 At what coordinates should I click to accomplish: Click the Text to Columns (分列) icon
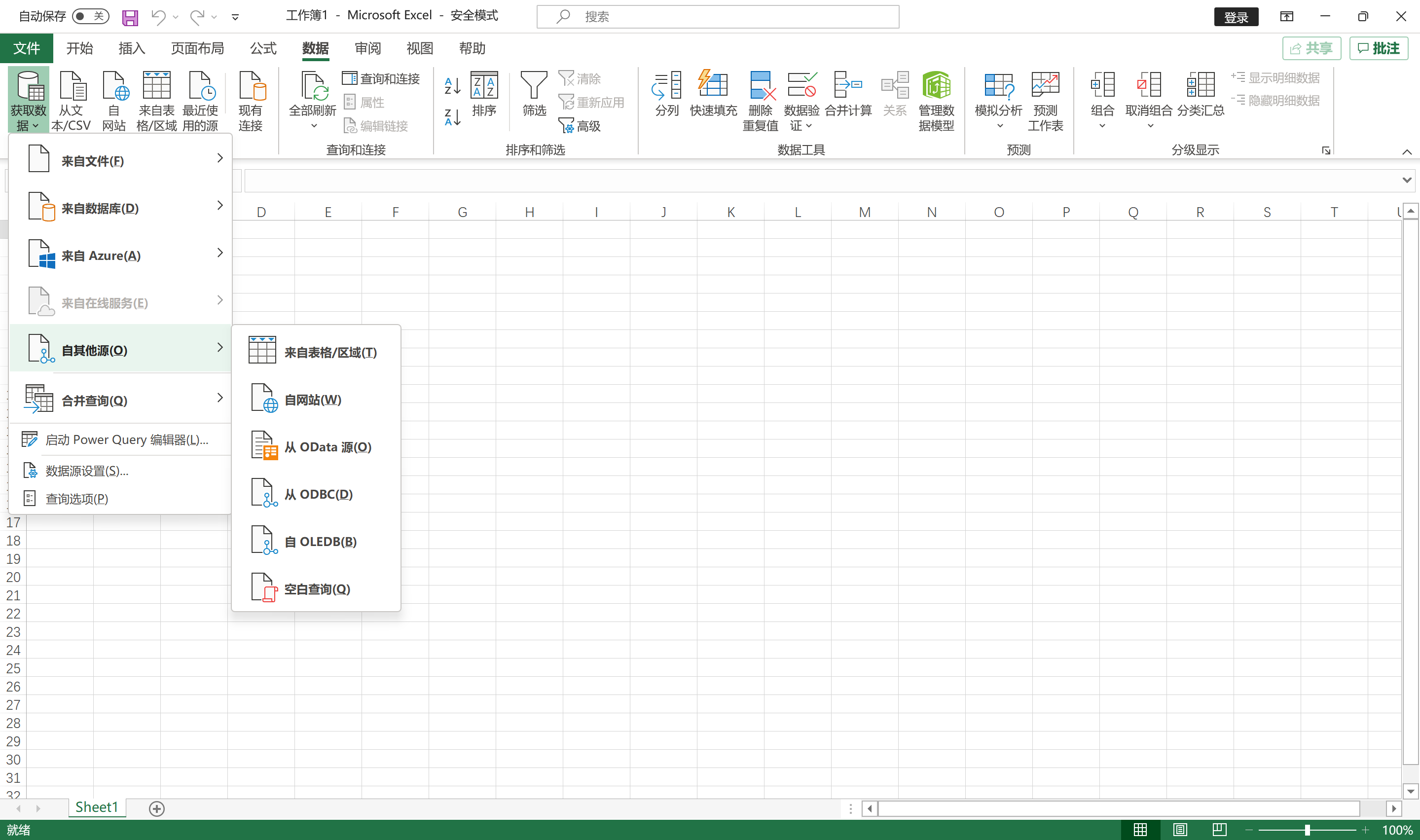click(x=666, y=85)
